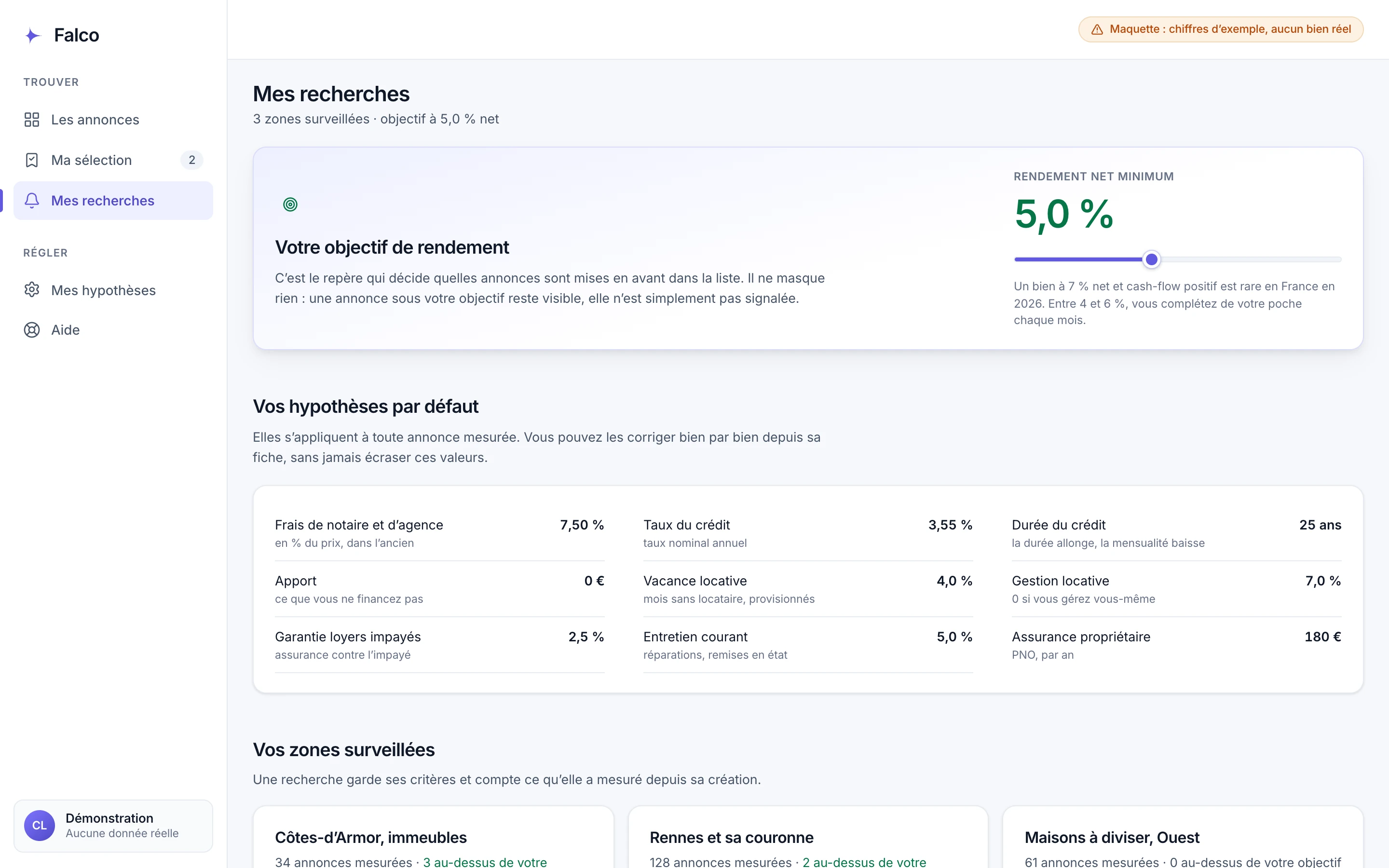Viewport: 1389px width, 868px height.
Task: Click the Maquette chiffres d'exemple banner text
Action: click(1230, 29)
